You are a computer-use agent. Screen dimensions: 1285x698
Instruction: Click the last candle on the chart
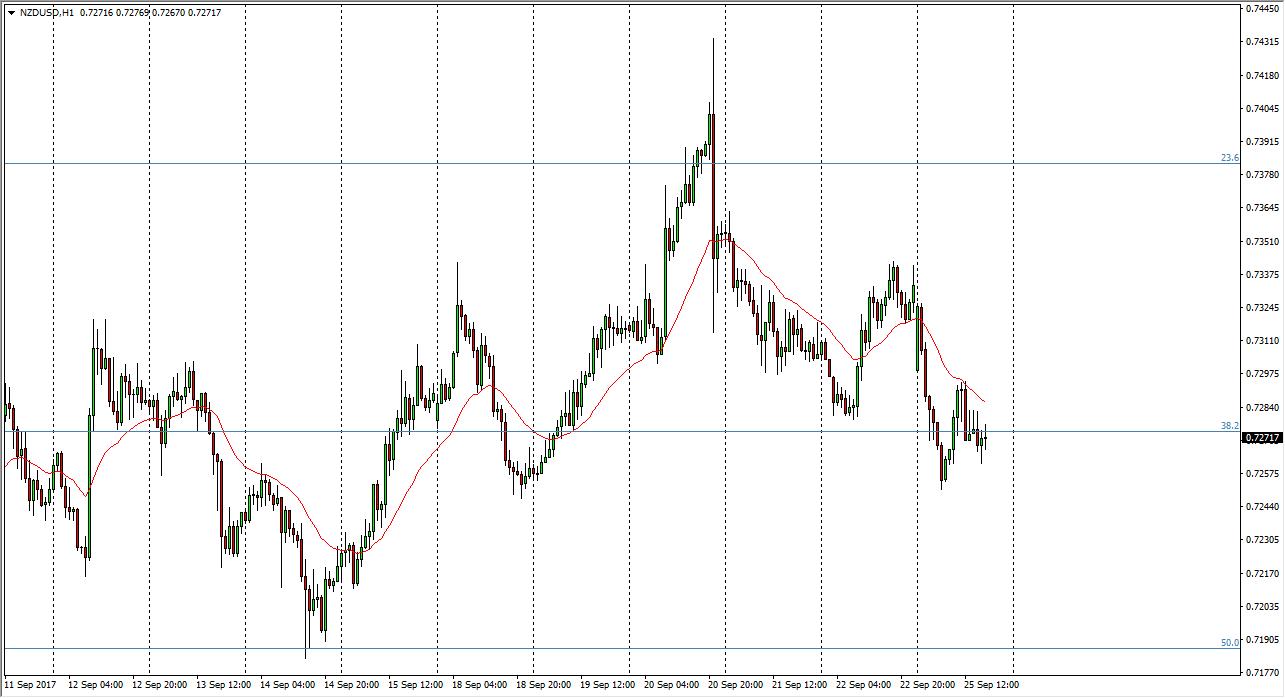[x=985, y=438]
